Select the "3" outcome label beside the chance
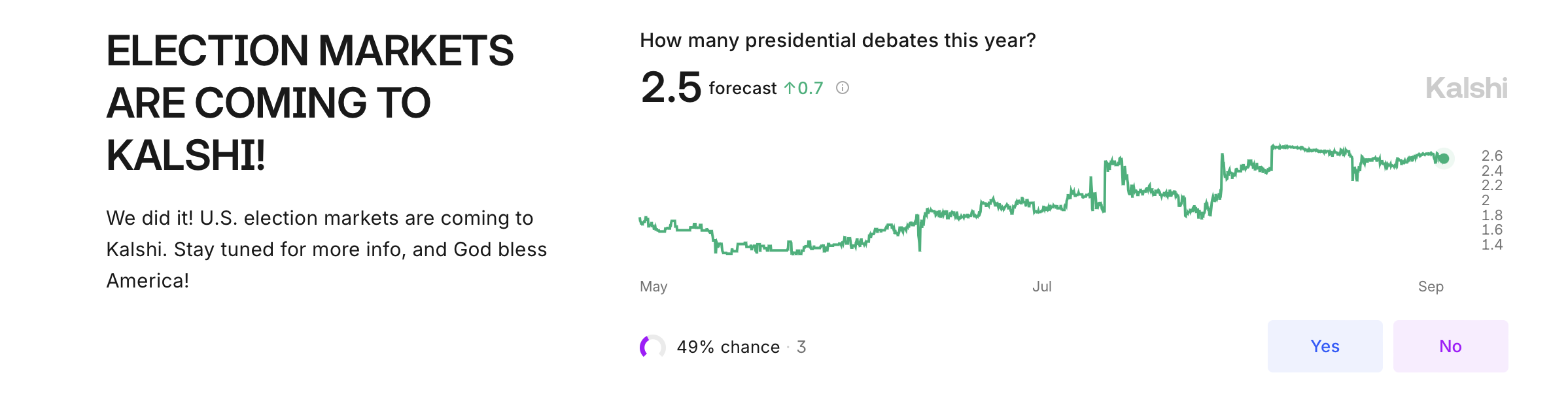1568x411 pixels. (801, 347)
